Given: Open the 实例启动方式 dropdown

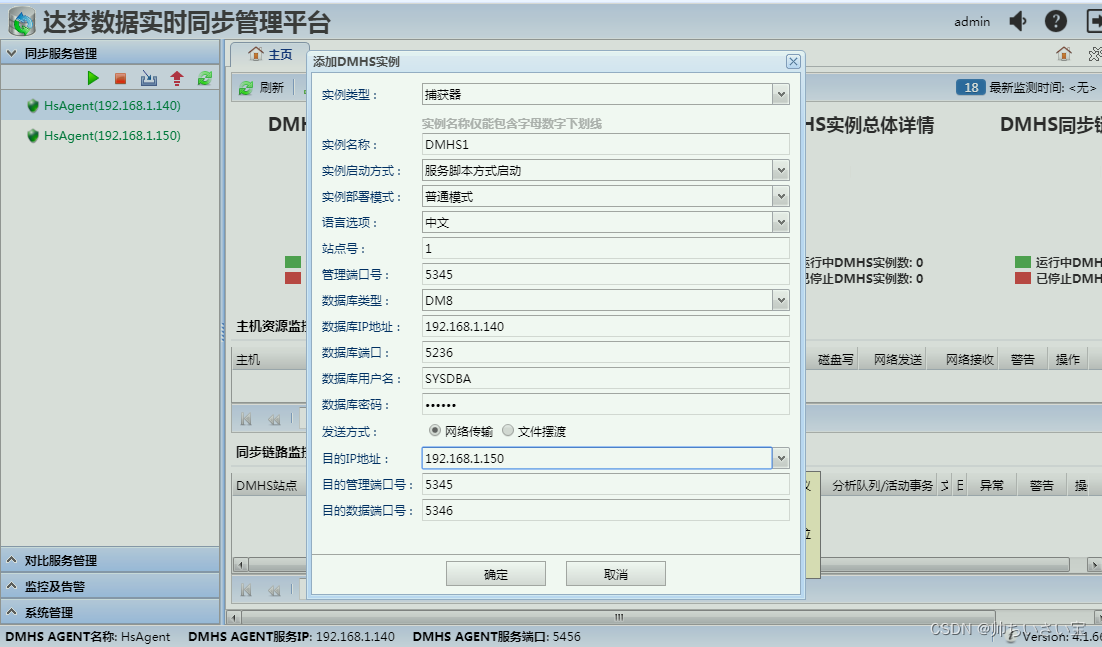Looking at the screenshot, I should pos(780,170).
